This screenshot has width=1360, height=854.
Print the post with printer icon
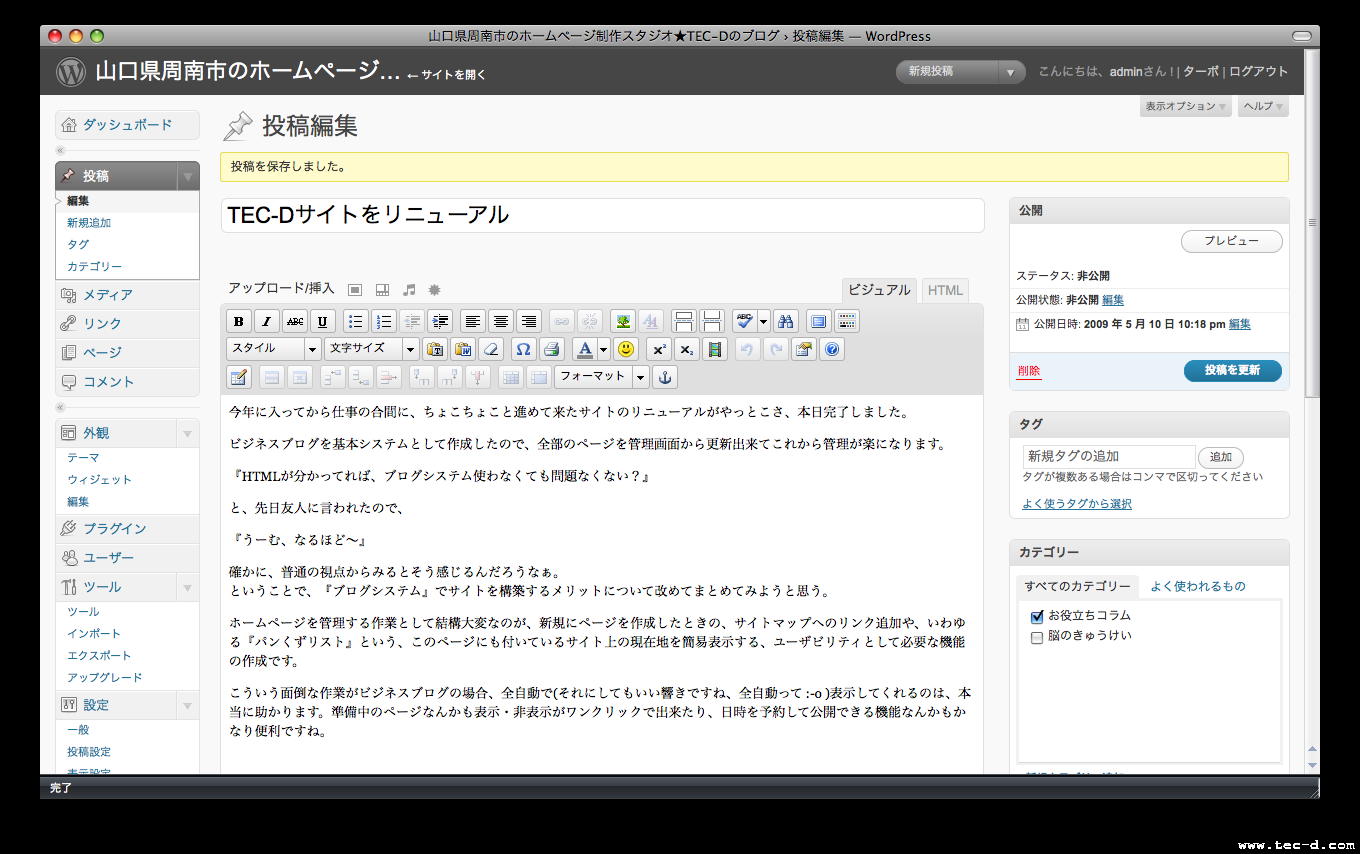point(552,349)
